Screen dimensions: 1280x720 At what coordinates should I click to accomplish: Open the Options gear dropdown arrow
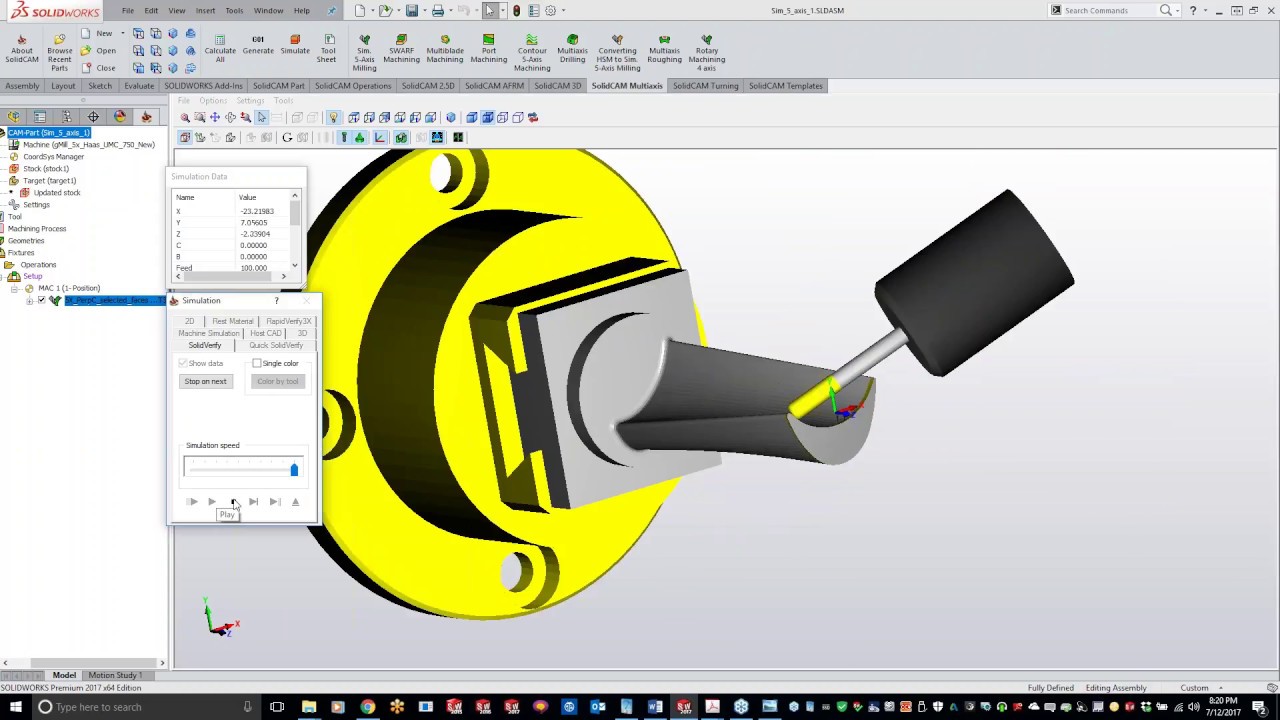562,10
